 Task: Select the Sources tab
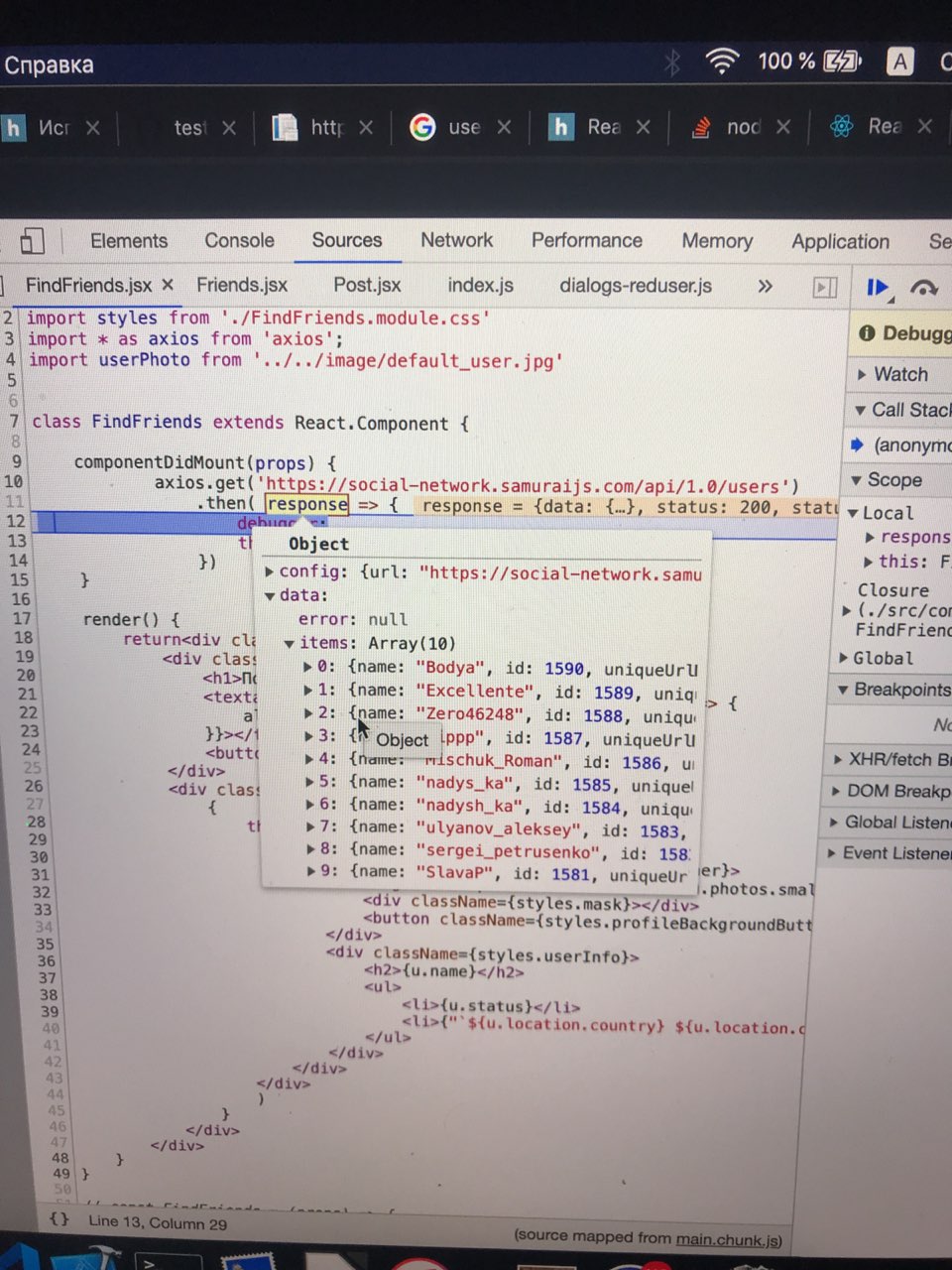click(x=347, y=240)
